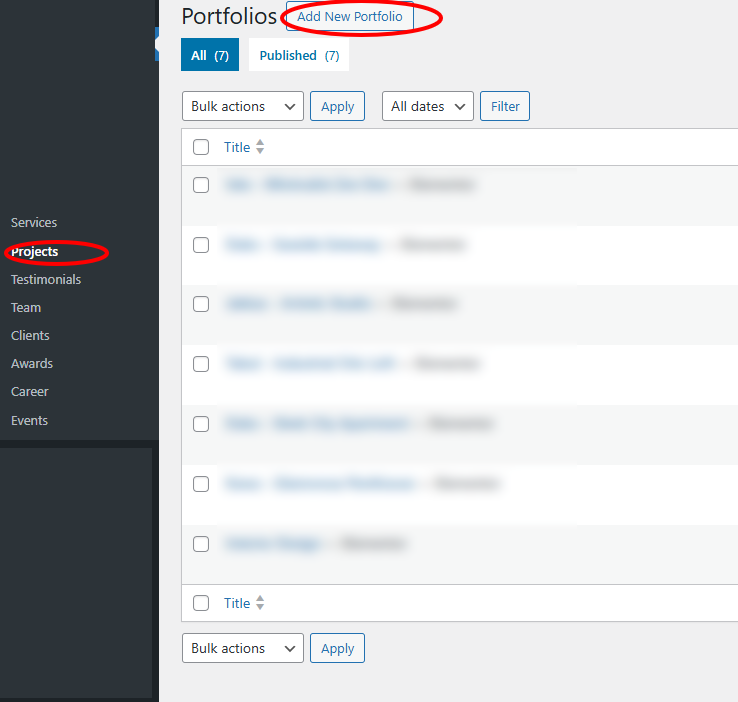
Task: Expand the All dates filter dropdown
Action: pos(427,106)
